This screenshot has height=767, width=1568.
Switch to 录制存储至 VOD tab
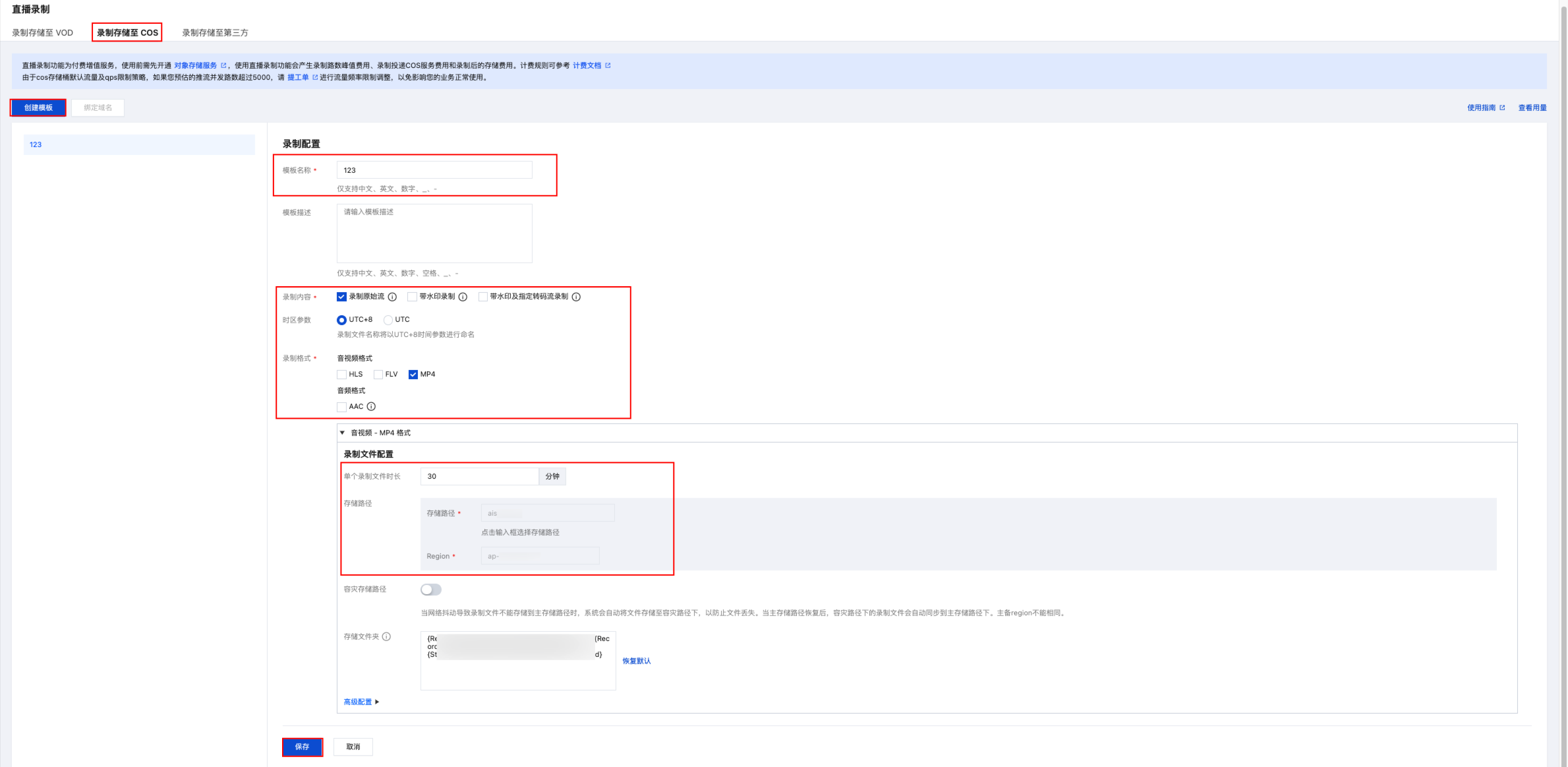[x=42, y=32]
